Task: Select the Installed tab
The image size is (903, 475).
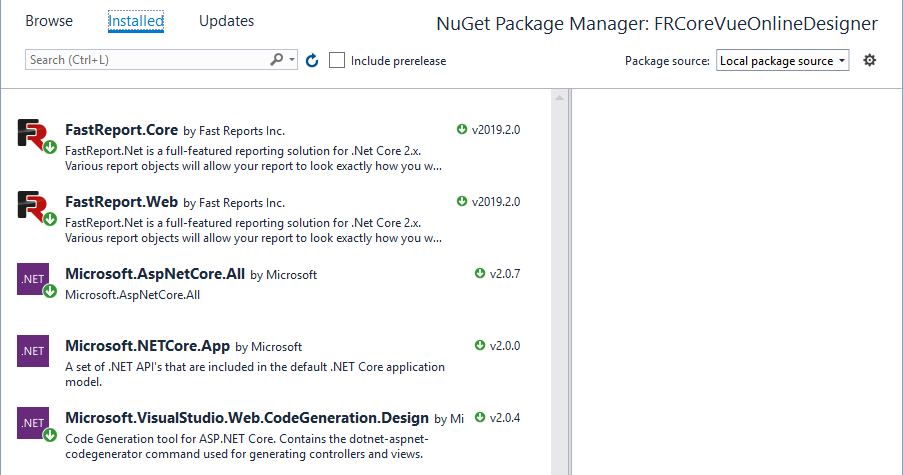Action: click(136, 21)
